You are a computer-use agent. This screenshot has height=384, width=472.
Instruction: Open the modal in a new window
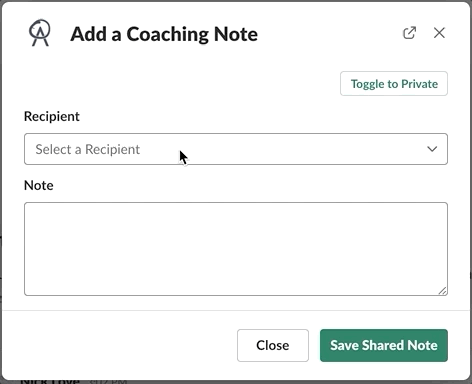pyautogui.click(x=409, y=33)
